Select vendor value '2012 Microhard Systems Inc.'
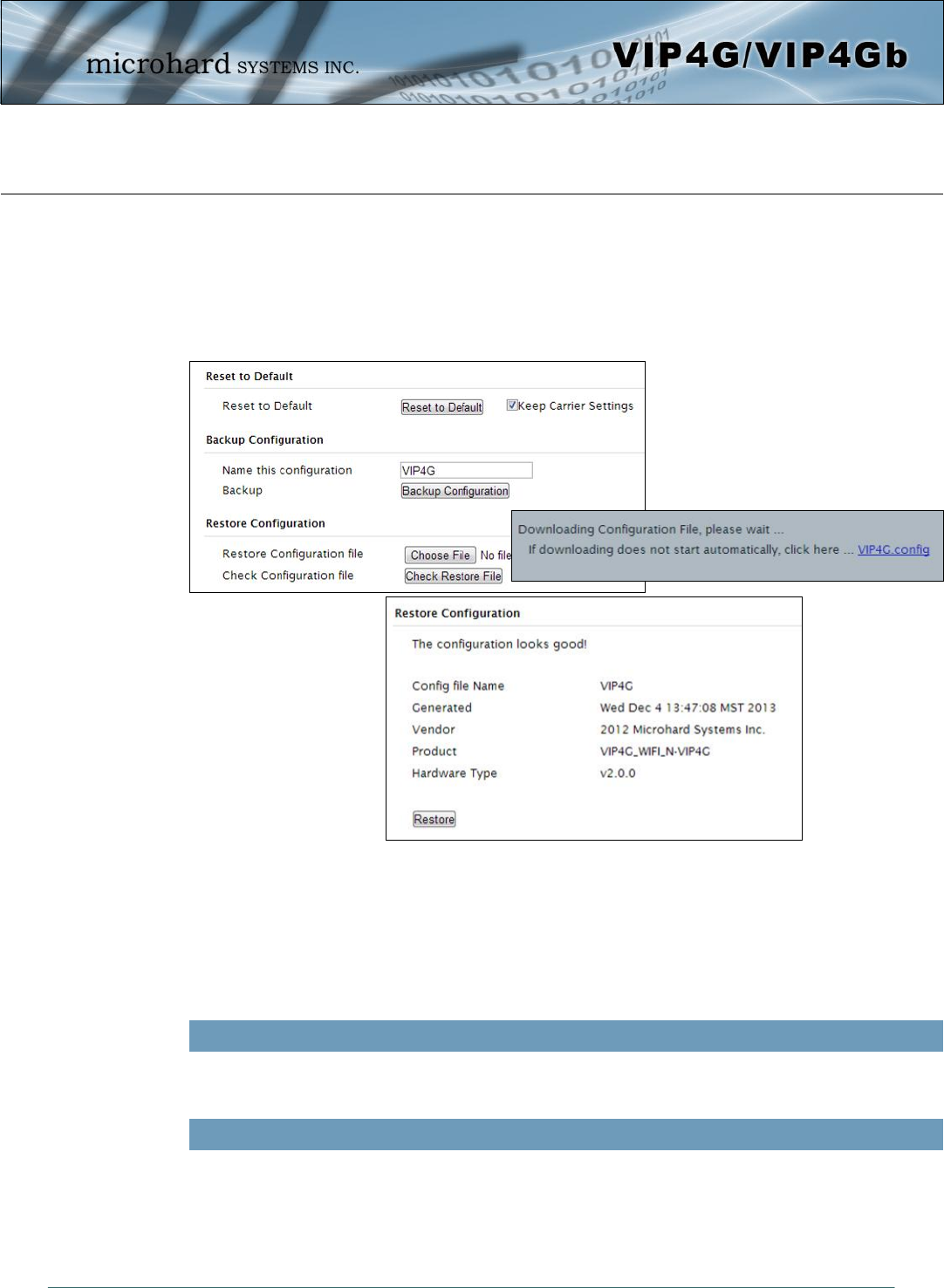Viewport: 944px width, 1288px height. [x=682, y=730]
